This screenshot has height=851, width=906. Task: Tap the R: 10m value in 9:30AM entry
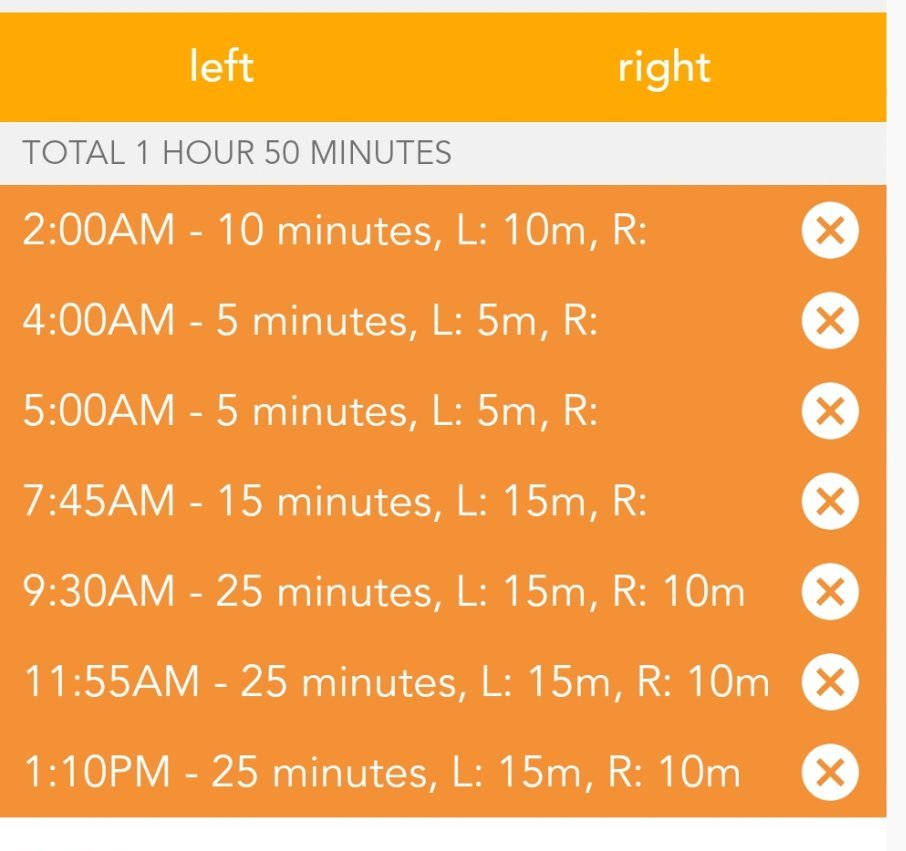[x=678, y=593]
